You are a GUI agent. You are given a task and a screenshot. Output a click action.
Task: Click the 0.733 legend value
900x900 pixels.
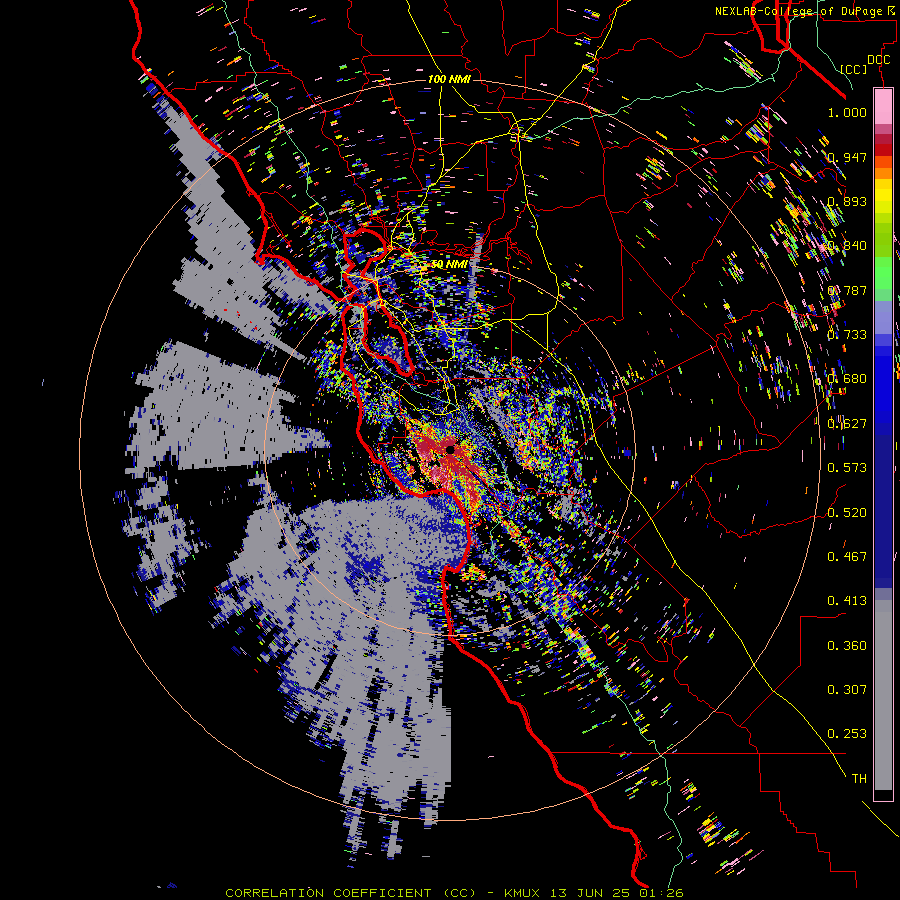coord(847,334)
